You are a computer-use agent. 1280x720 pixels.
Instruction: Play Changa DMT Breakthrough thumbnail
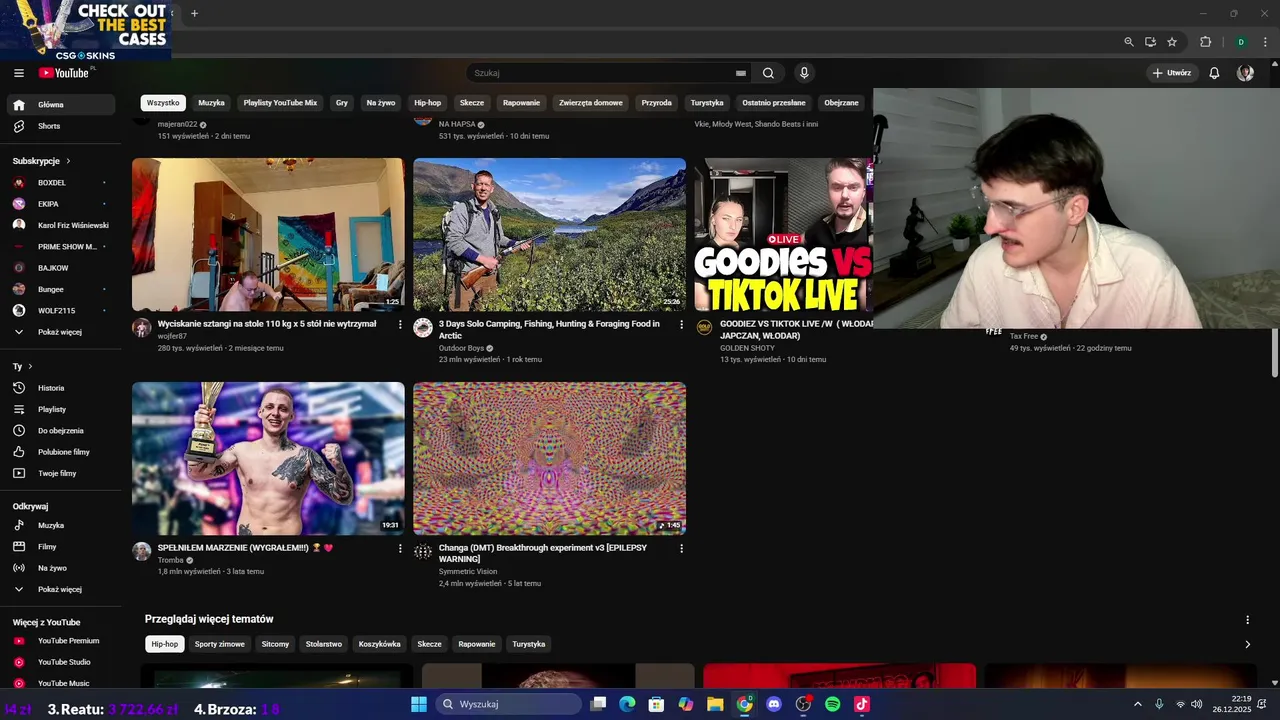tap(550, 458)
